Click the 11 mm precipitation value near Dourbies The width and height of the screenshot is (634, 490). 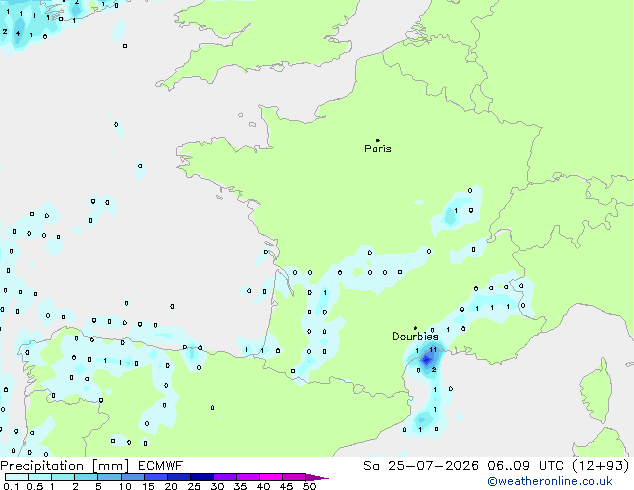point(433,350)
